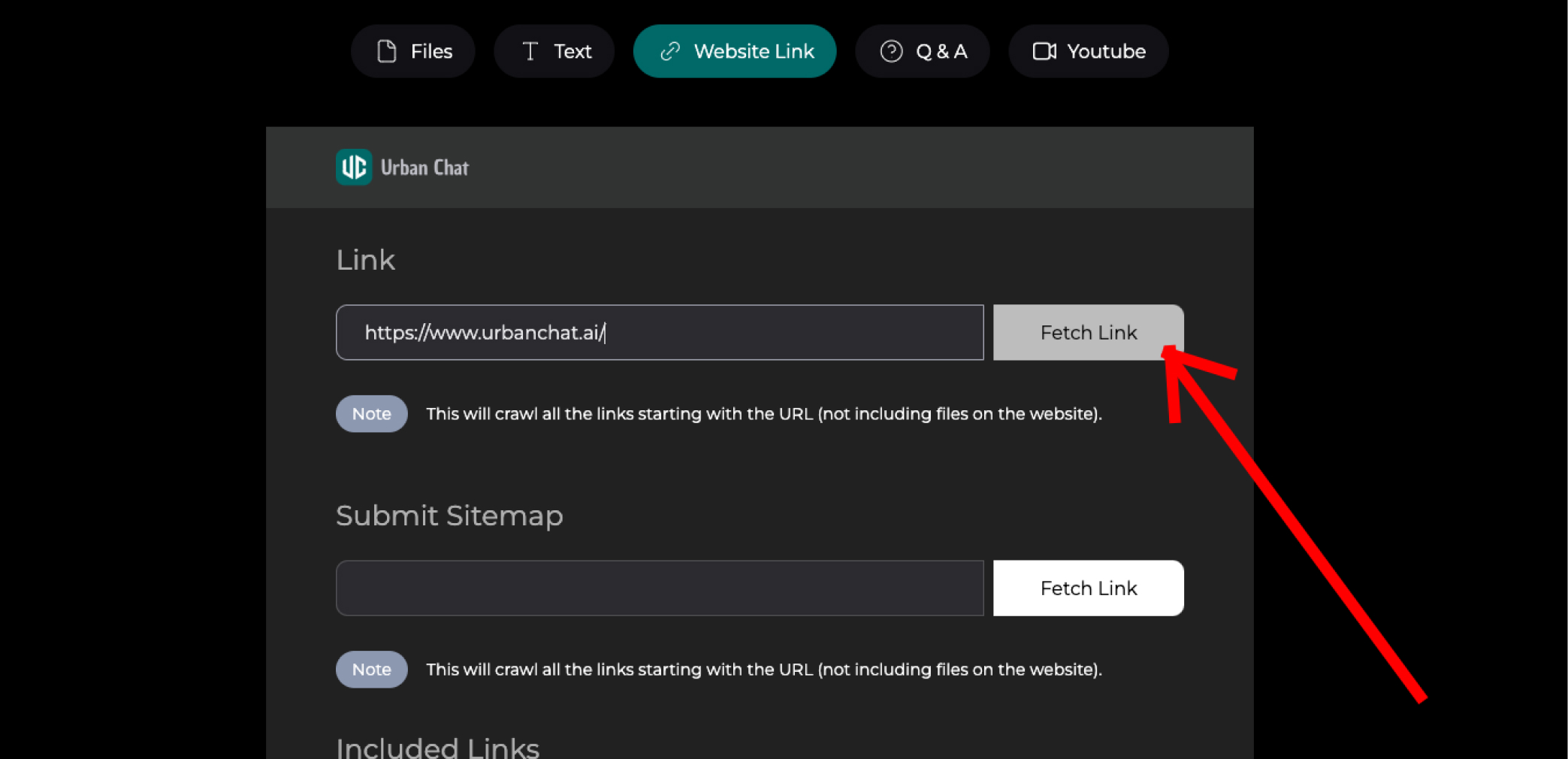Click the Note badge under the Link field
The width and height of the screenshot is (1568, 759).
[372, 413]
